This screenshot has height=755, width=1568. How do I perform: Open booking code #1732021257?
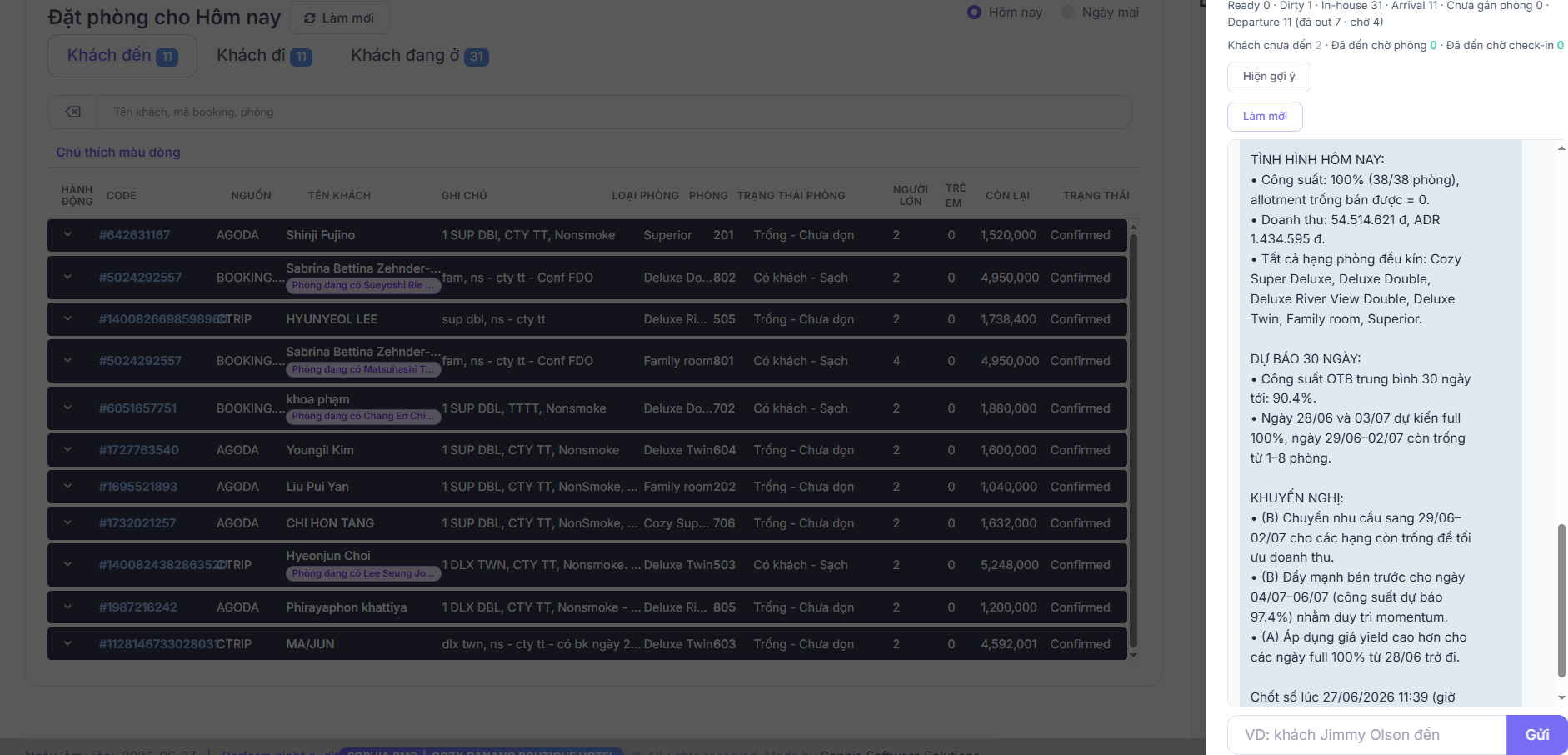137,523
